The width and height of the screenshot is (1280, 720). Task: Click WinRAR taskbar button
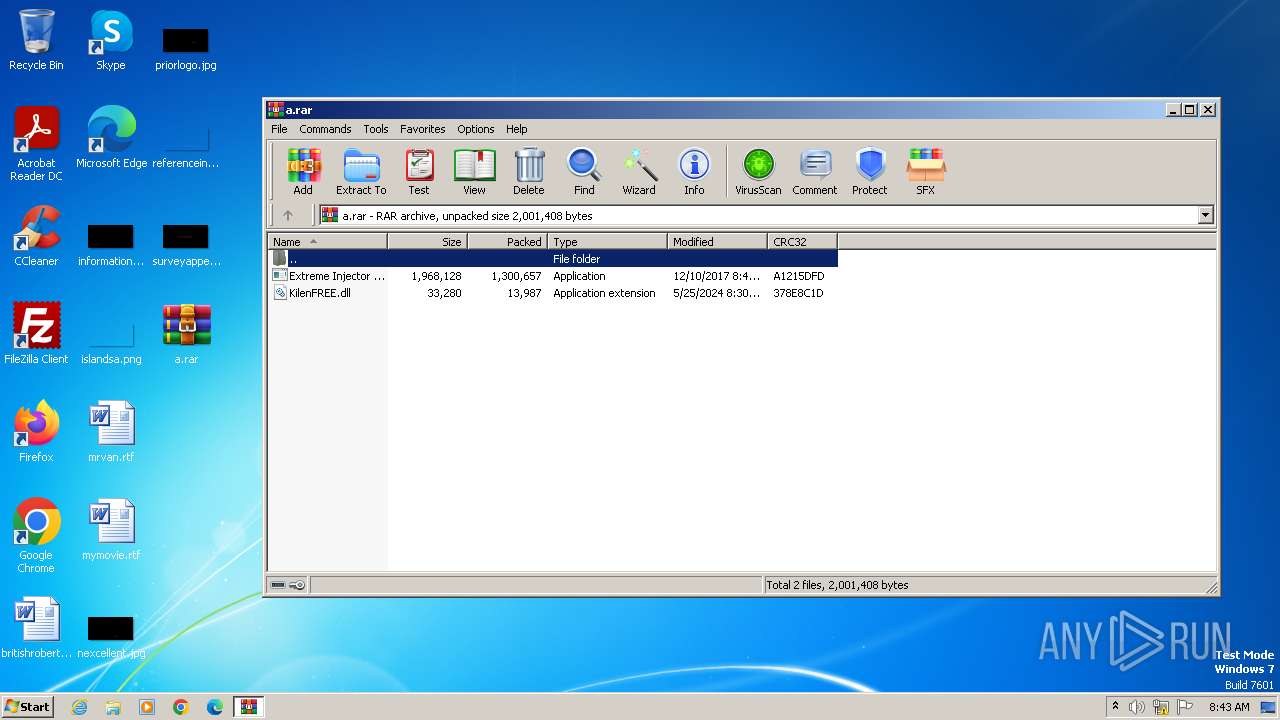click(248, 707)
